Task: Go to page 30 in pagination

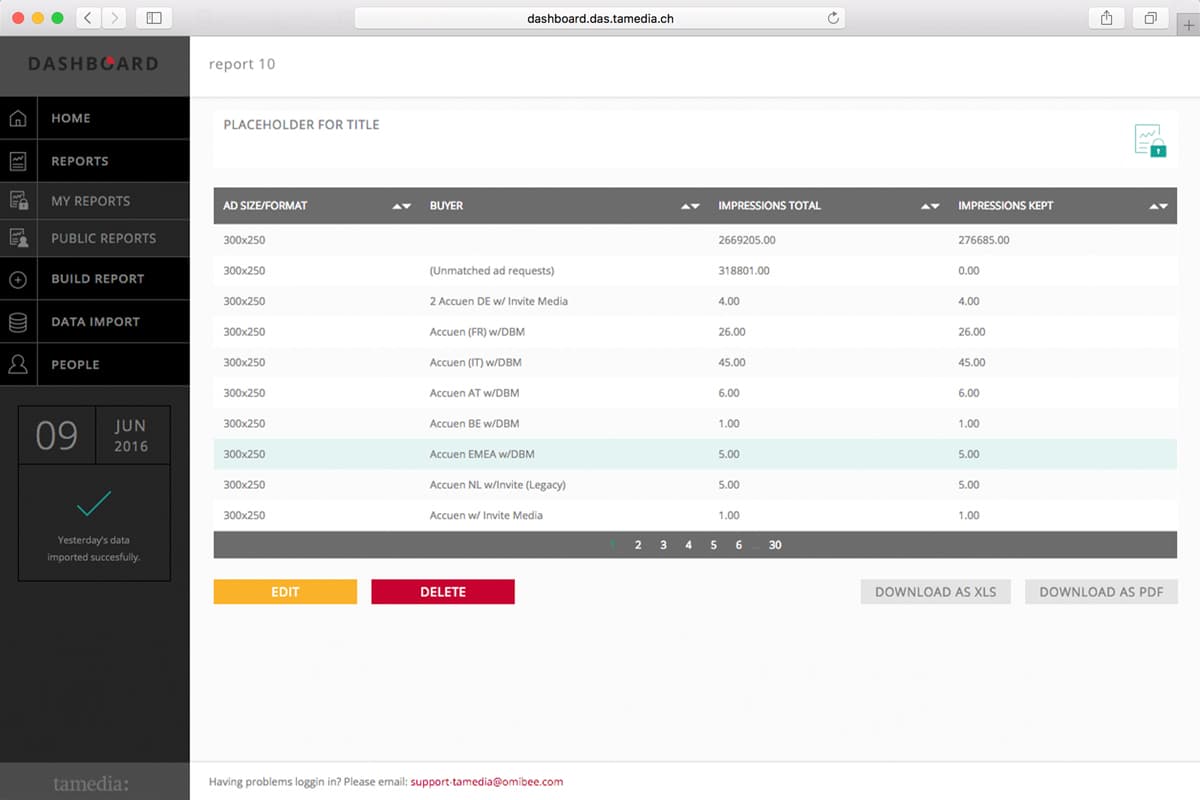Action: pyautogui.click(x=775, y=545)
